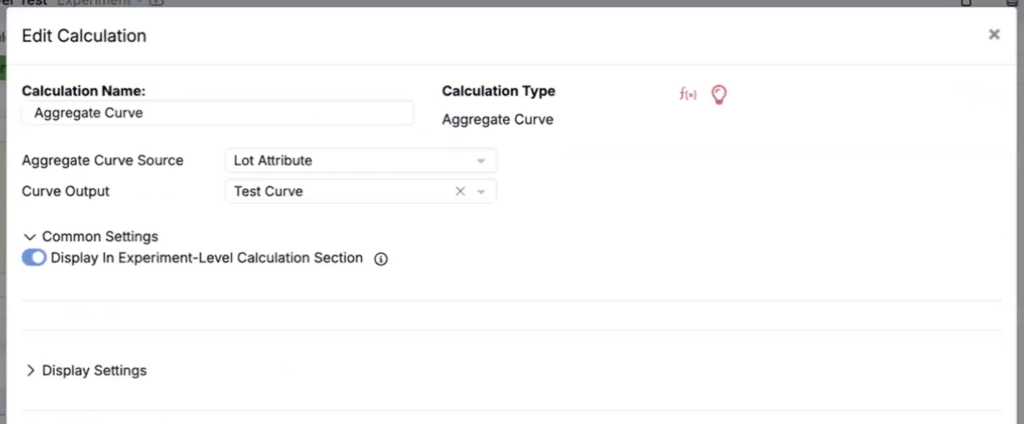
Task: Clear the Test Curve selection with its X
Action: tap(460, 191)
